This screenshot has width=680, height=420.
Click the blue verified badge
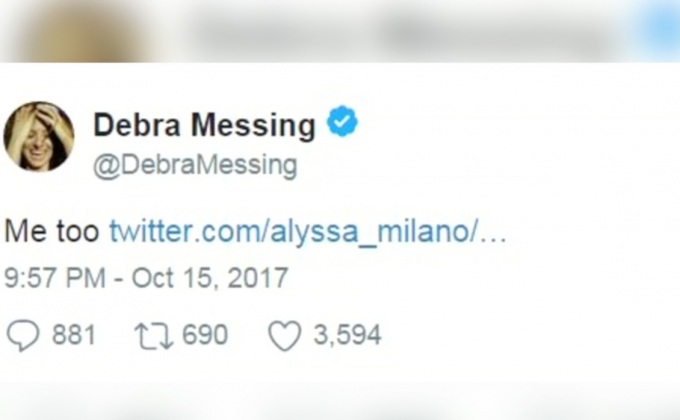click(342, 121)
